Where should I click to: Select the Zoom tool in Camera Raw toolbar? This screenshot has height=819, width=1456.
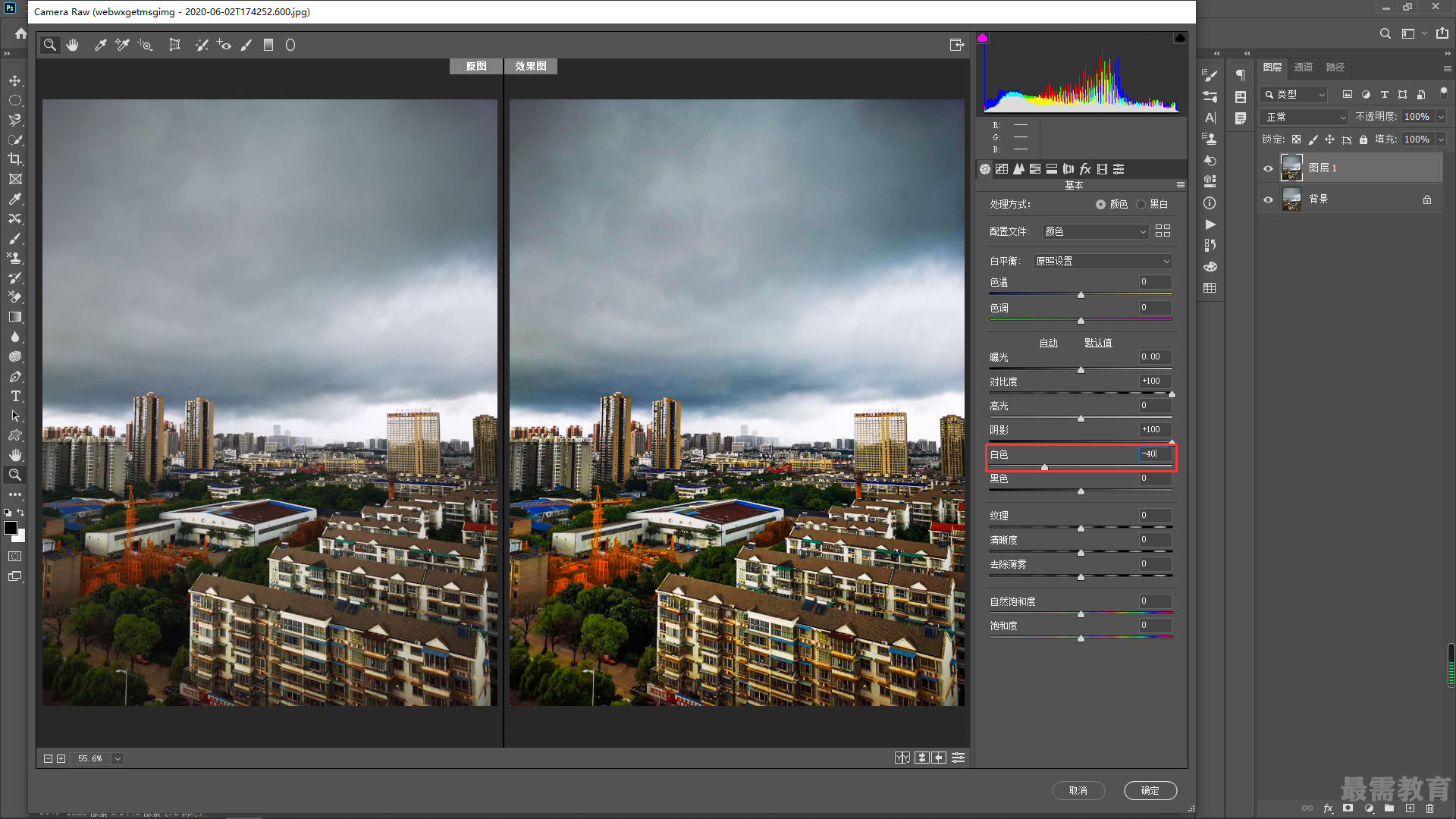[50, 45]
